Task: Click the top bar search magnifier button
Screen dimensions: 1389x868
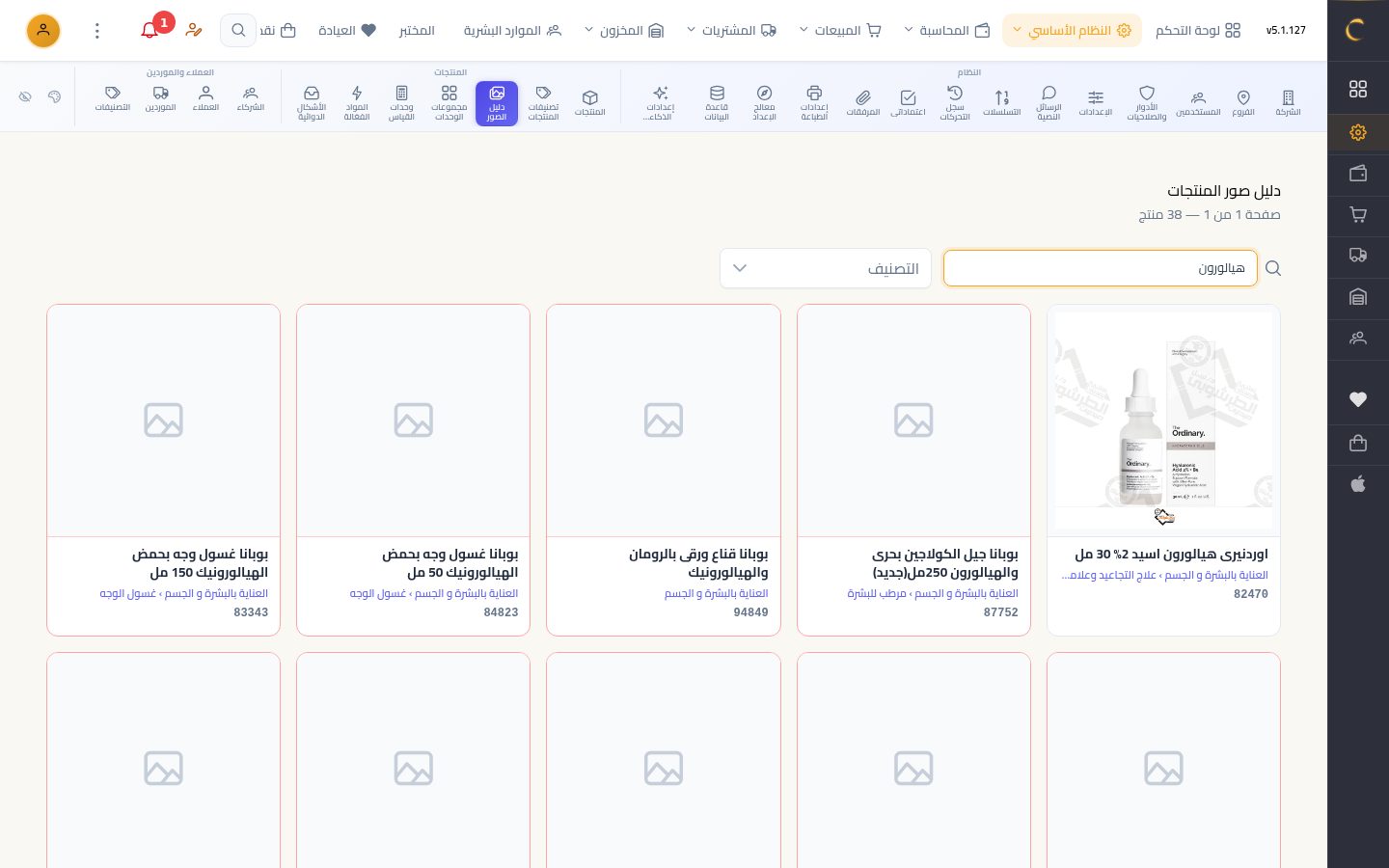Action: 238,31
